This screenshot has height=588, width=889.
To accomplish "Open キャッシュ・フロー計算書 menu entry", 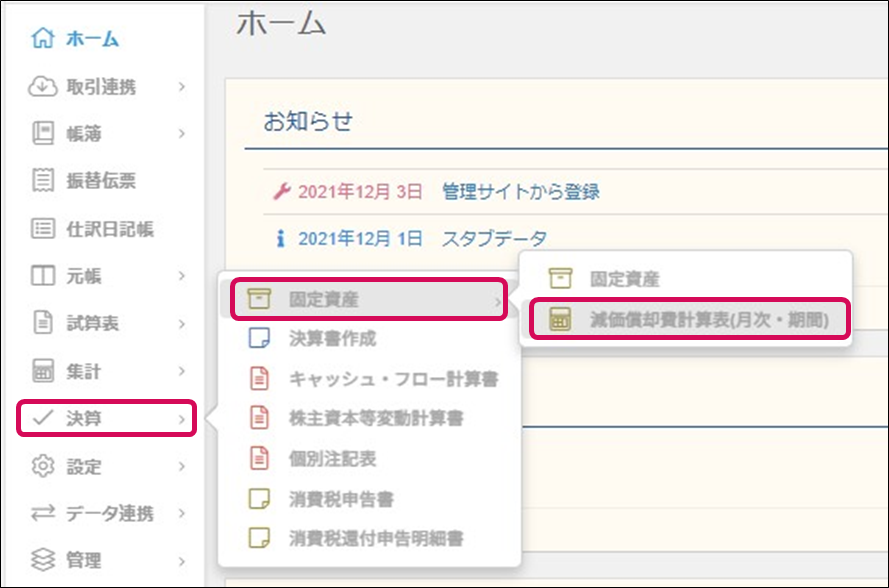I will point(393,378).
